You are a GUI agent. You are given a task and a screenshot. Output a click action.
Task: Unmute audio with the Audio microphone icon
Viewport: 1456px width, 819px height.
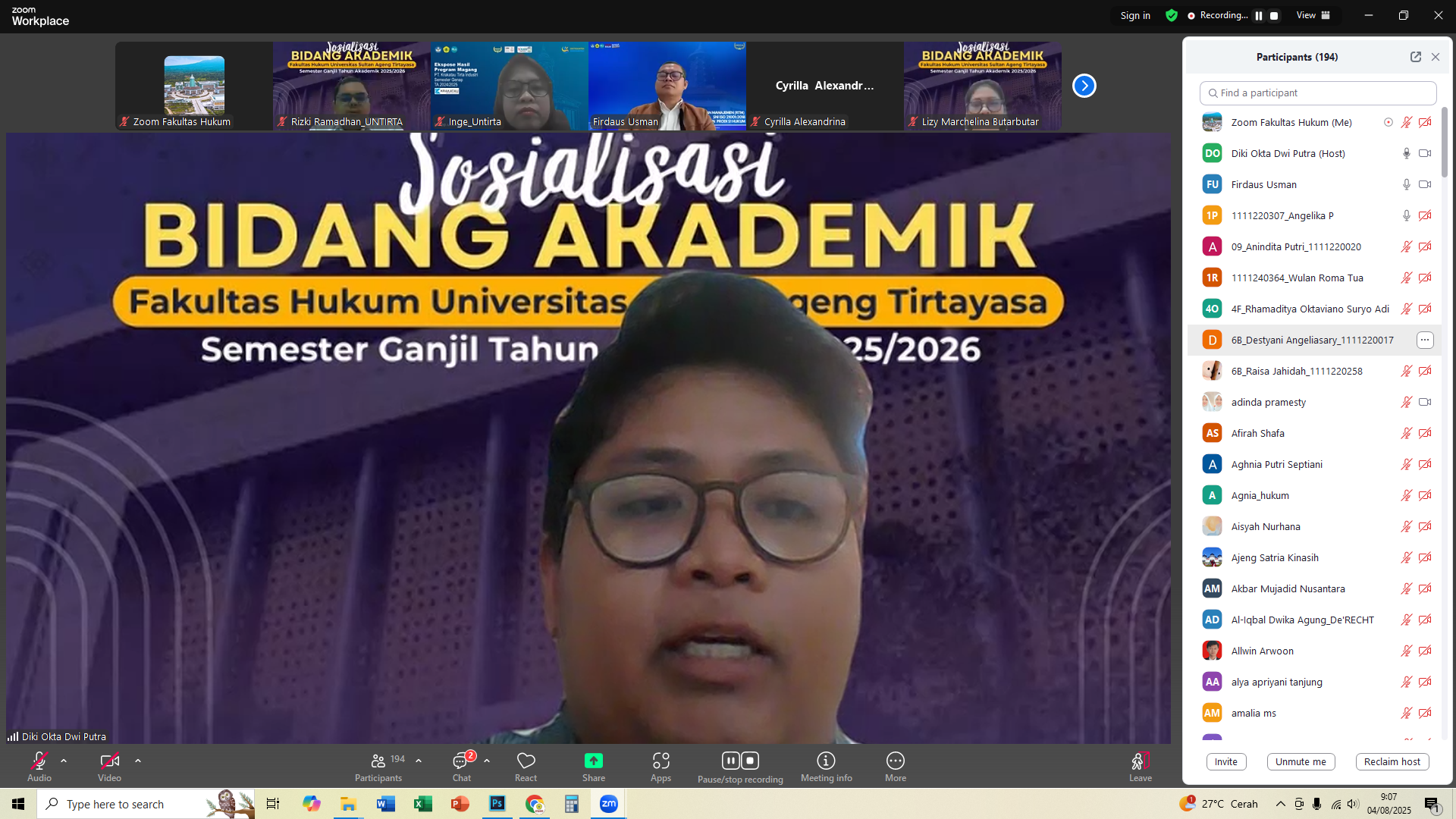click(x=39, y=761)
